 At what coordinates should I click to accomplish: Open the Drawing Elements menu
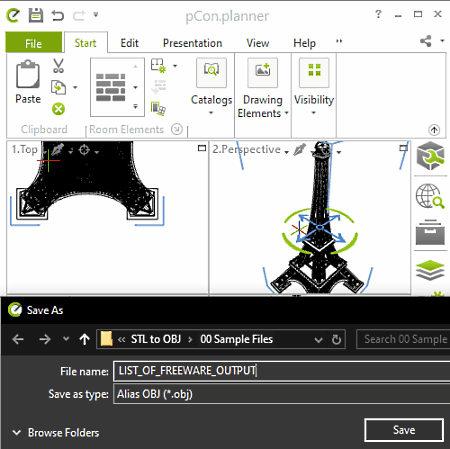pos(263,88)
